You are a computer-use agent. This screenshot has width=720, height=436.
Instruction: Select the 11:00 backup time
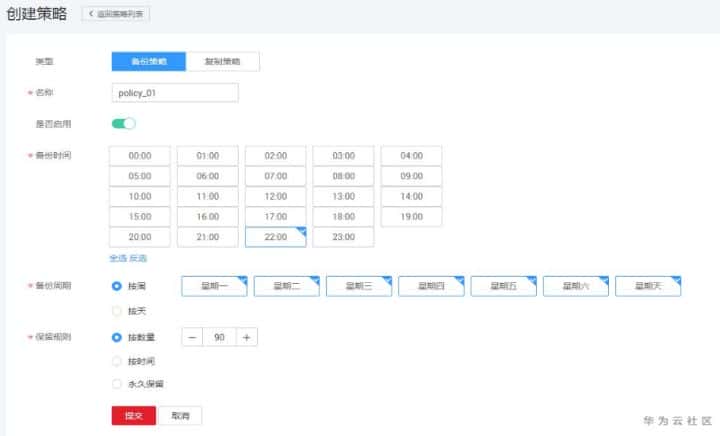[208, 196]
